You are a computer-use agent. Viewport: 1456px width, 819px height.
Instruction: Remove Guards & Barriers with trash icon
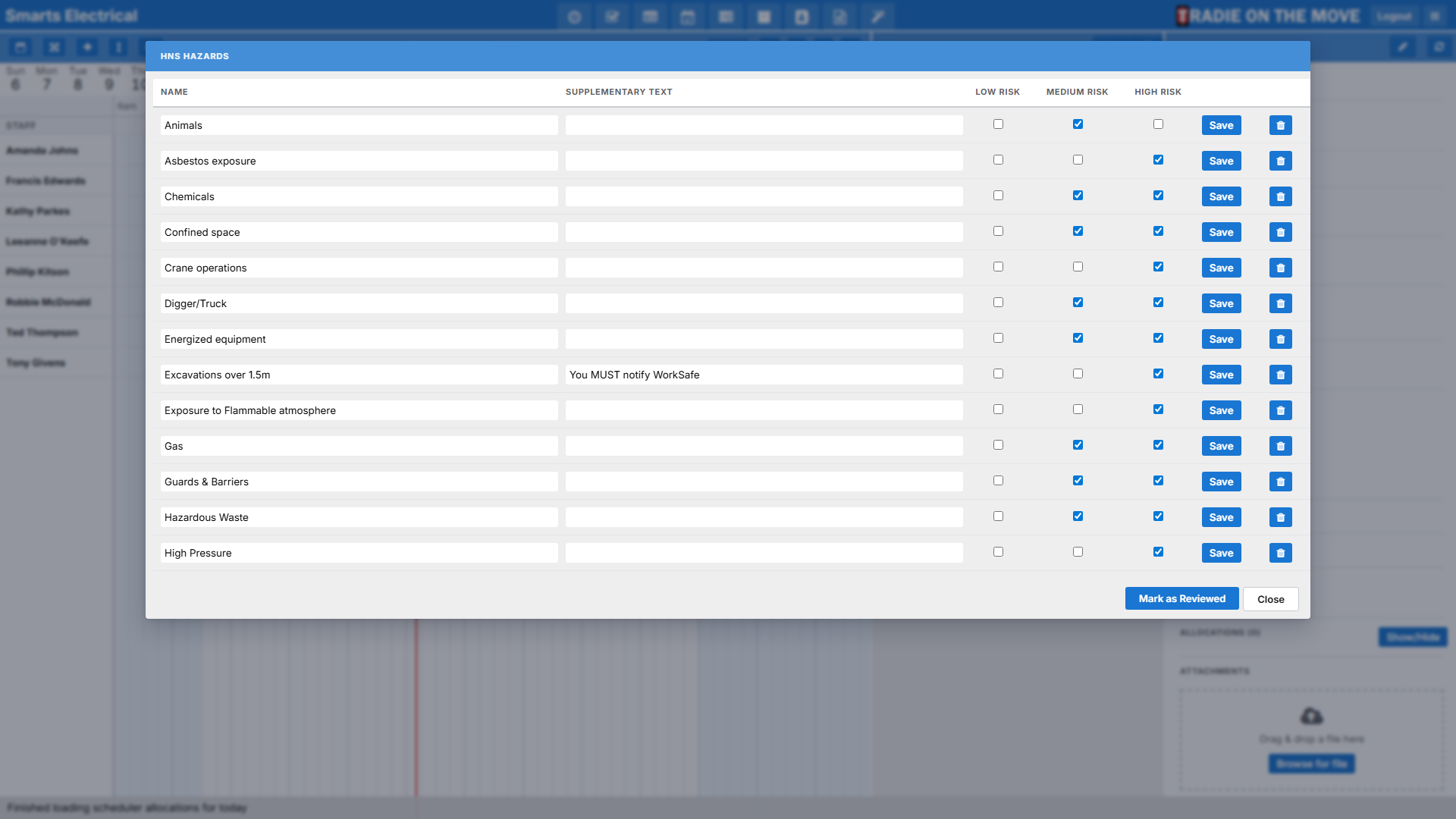coord(1280,482)
